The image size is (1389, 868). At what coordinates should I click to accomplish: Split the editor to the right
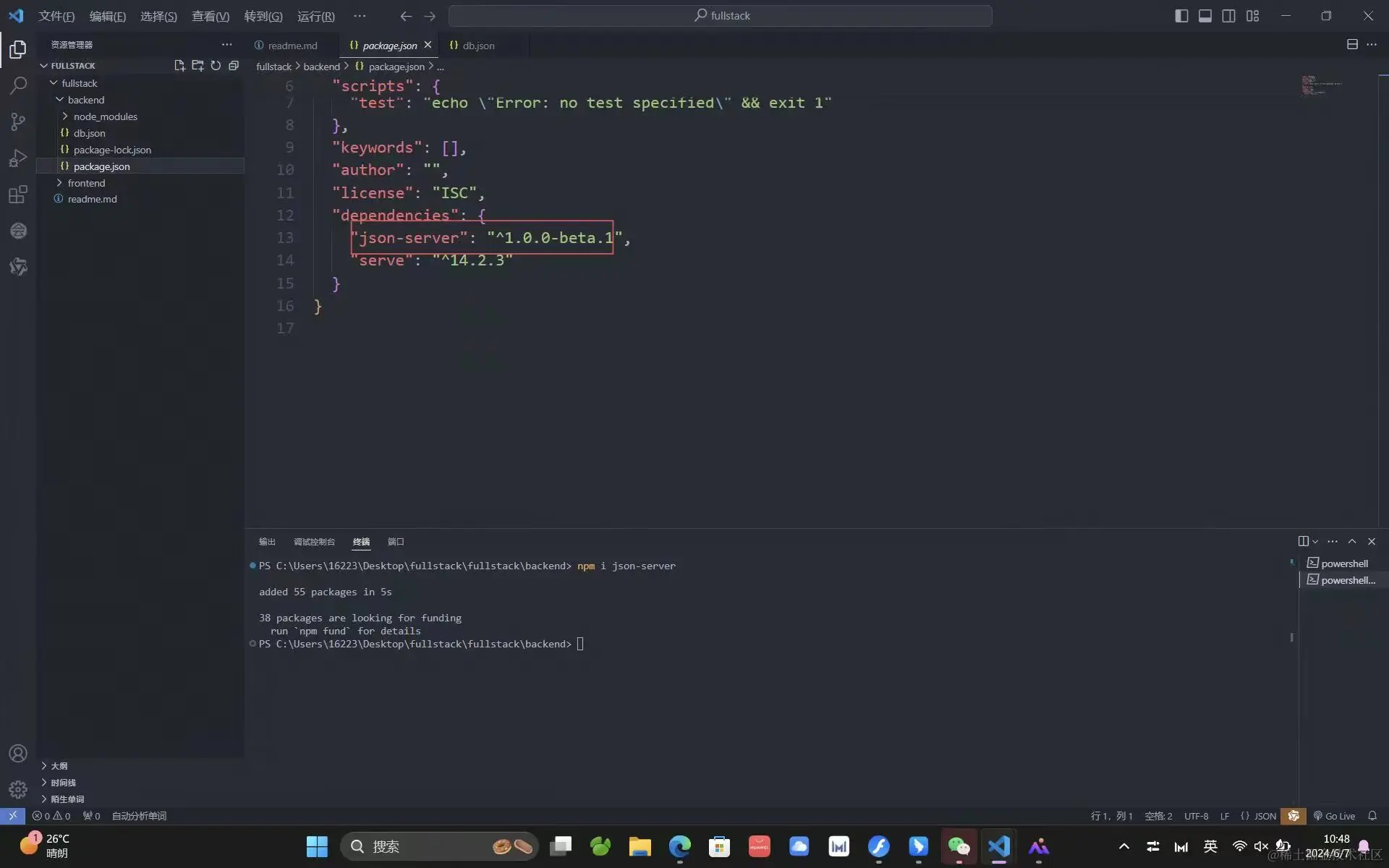coord(1351,44)
